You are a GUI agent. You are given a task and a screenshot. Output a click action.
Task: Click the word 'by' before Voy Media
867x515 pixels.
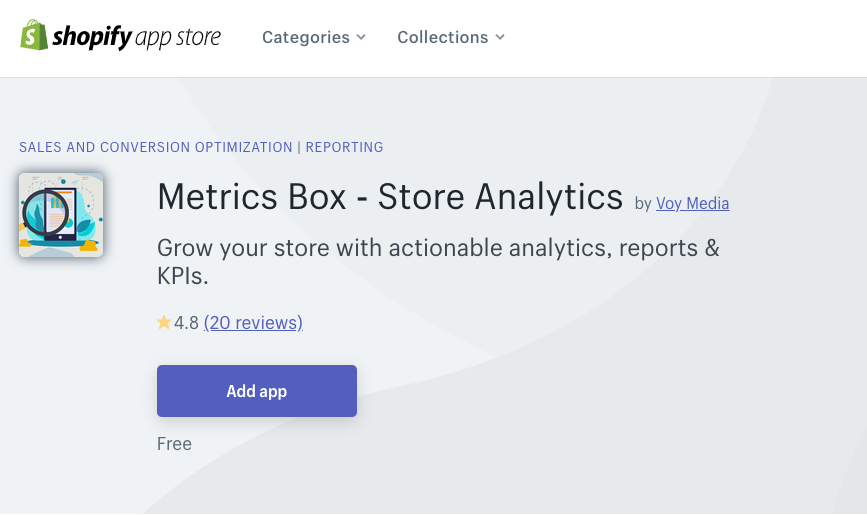[643, 204]
